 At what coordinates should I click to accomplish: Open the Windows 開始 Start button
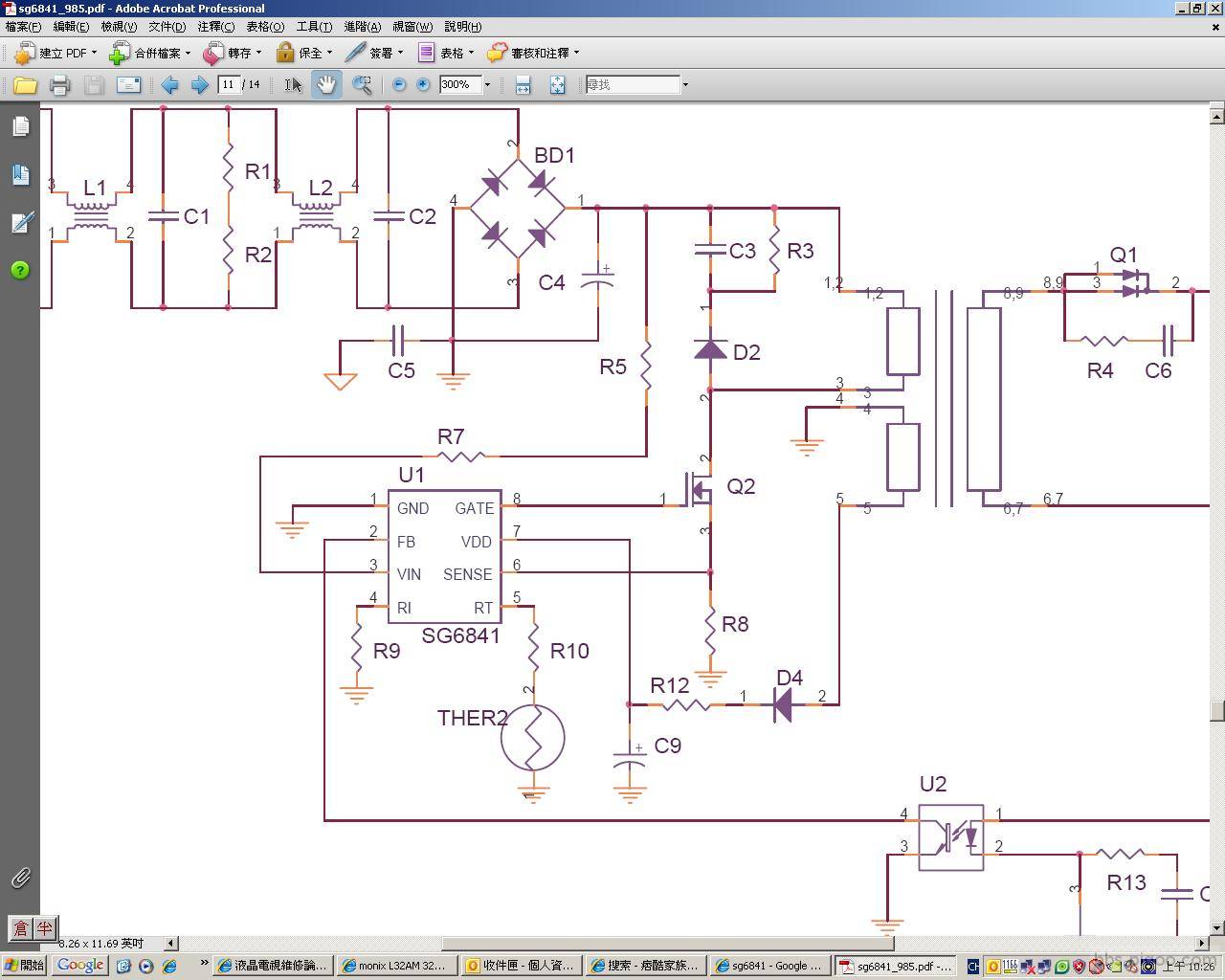[x=25, y=966]
